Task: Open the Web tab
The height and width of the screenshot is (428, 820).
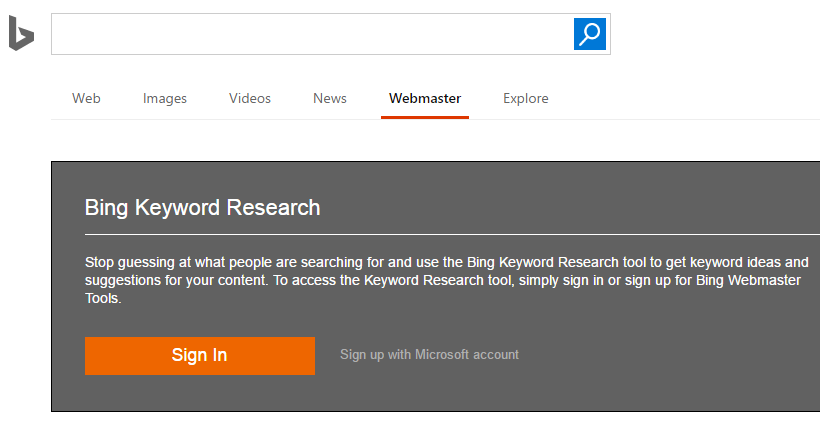Action: (x=86, y=98)
